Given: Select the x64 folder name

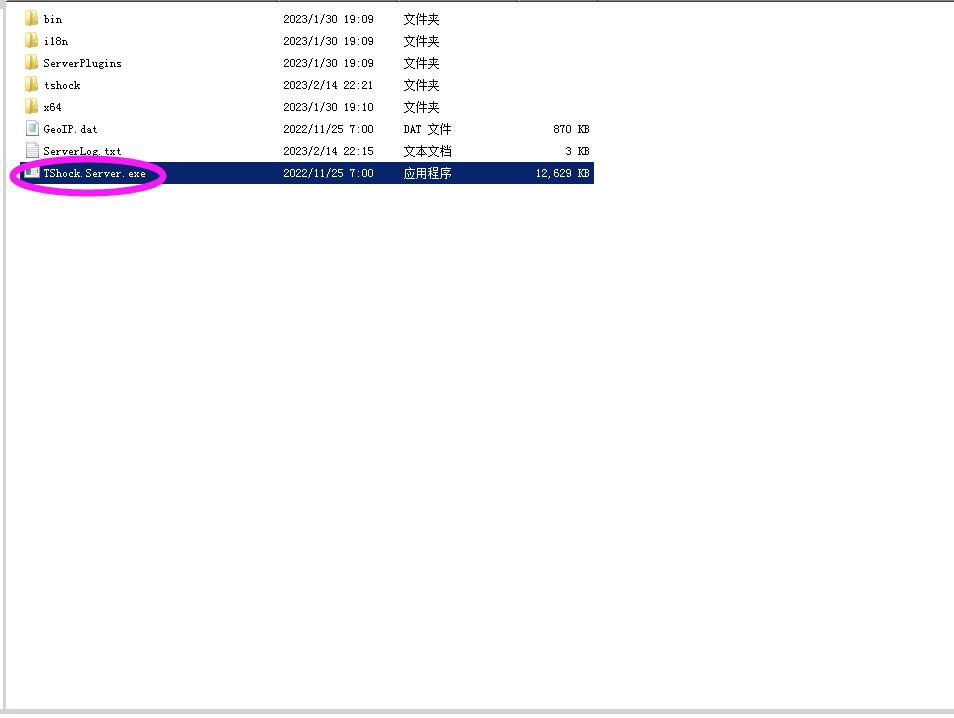Looking at the screenshot, I should coord(52,107).
